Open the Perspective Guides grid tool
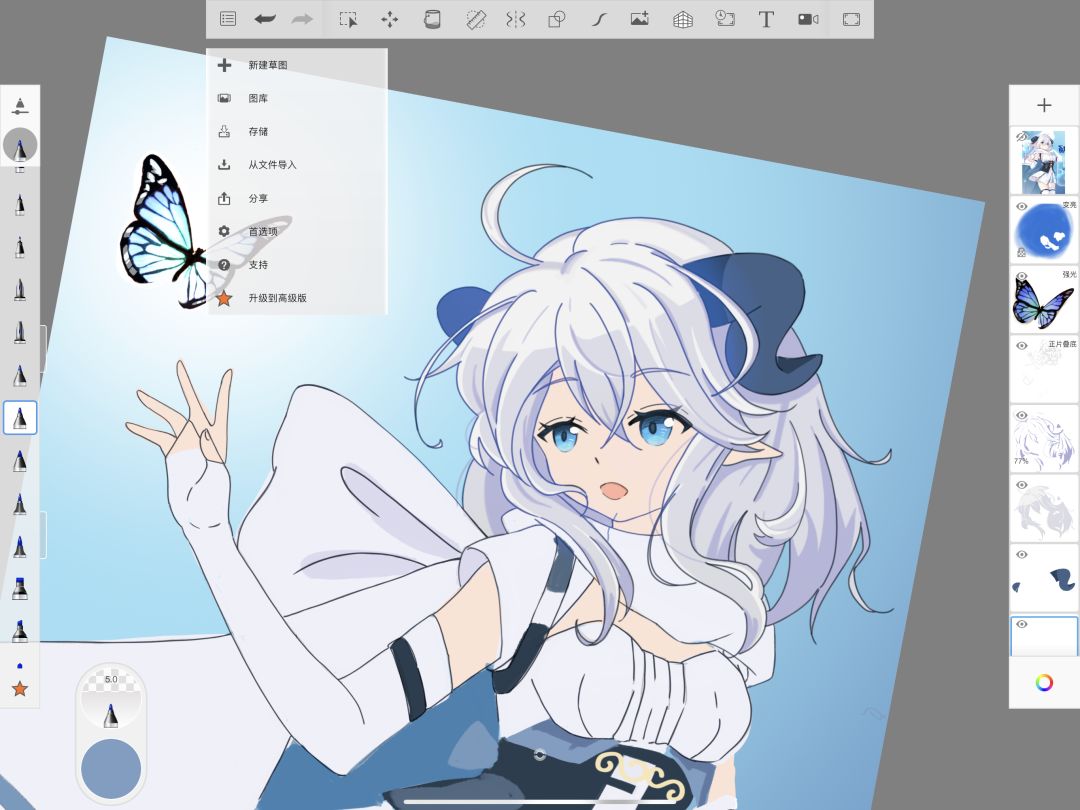This screenshot has height=810, width=1080. [683, 19]
